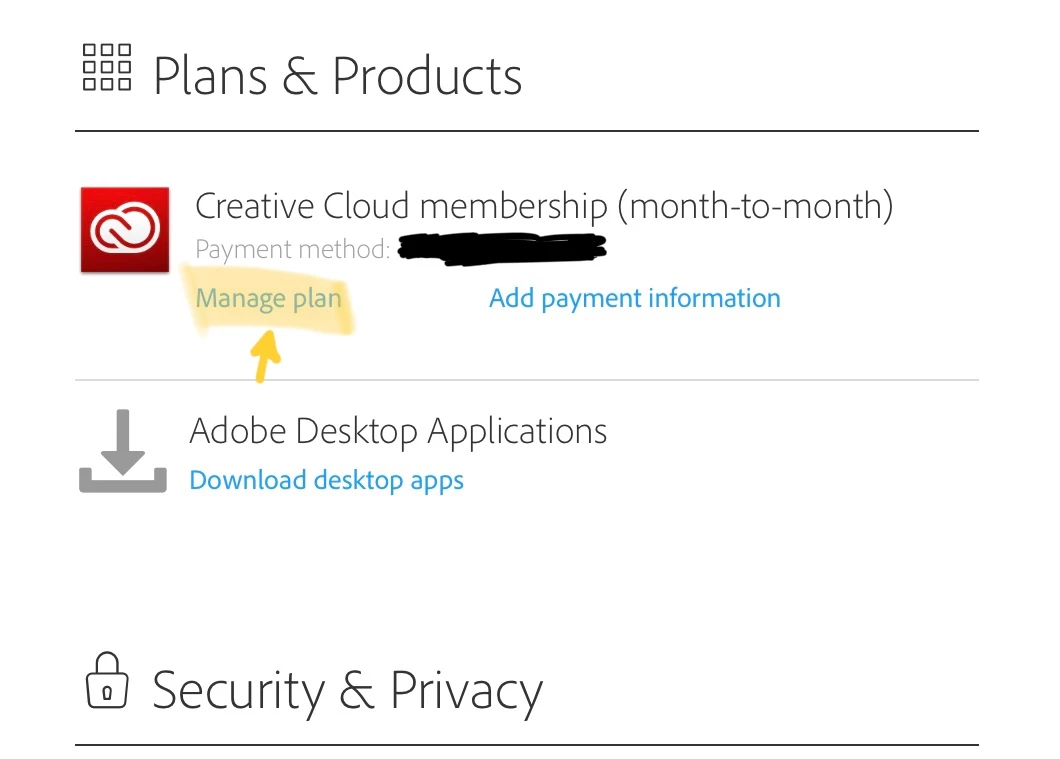Open Download desktop apps link

tap(327, 481)
